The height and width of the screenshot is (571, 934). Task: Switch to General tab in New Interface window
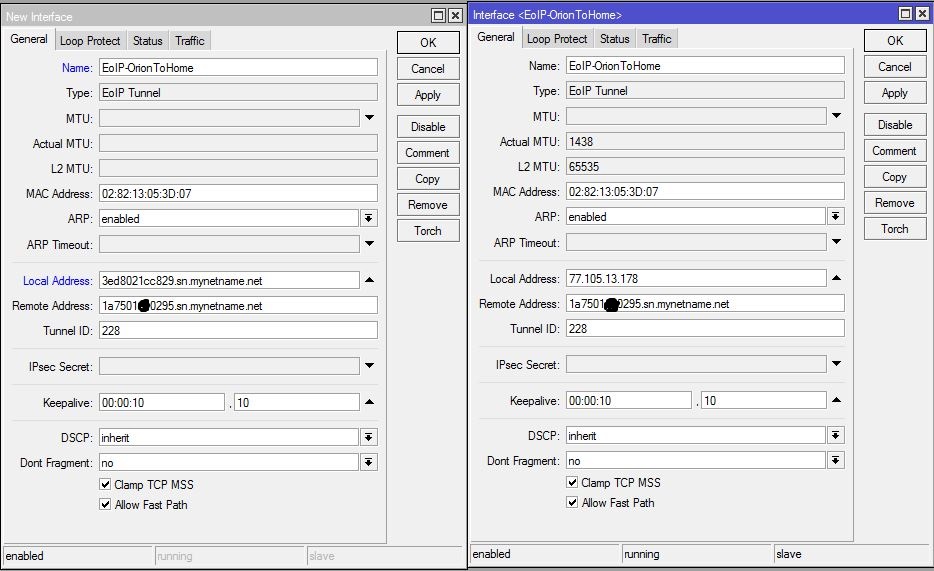(29, 39)
